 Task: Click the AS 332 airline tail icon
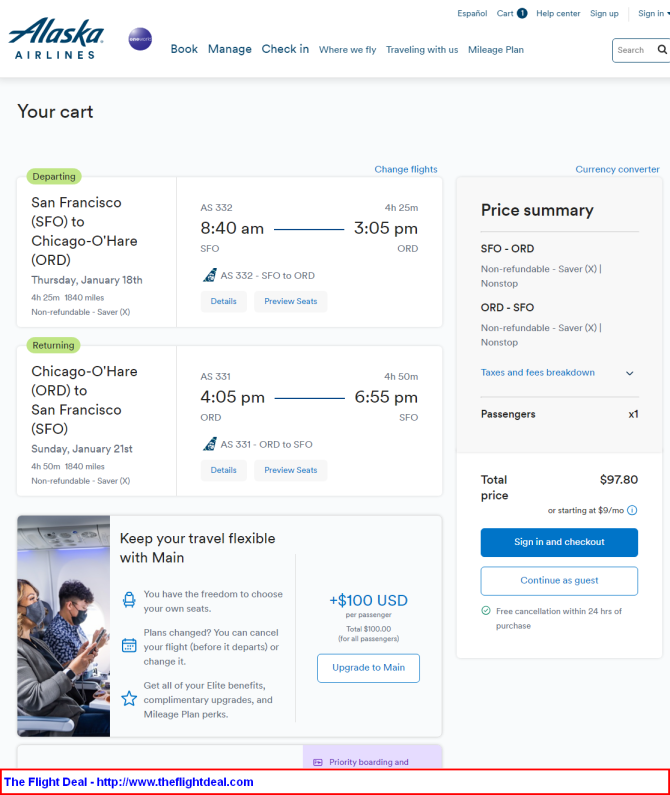click(210, 275)
